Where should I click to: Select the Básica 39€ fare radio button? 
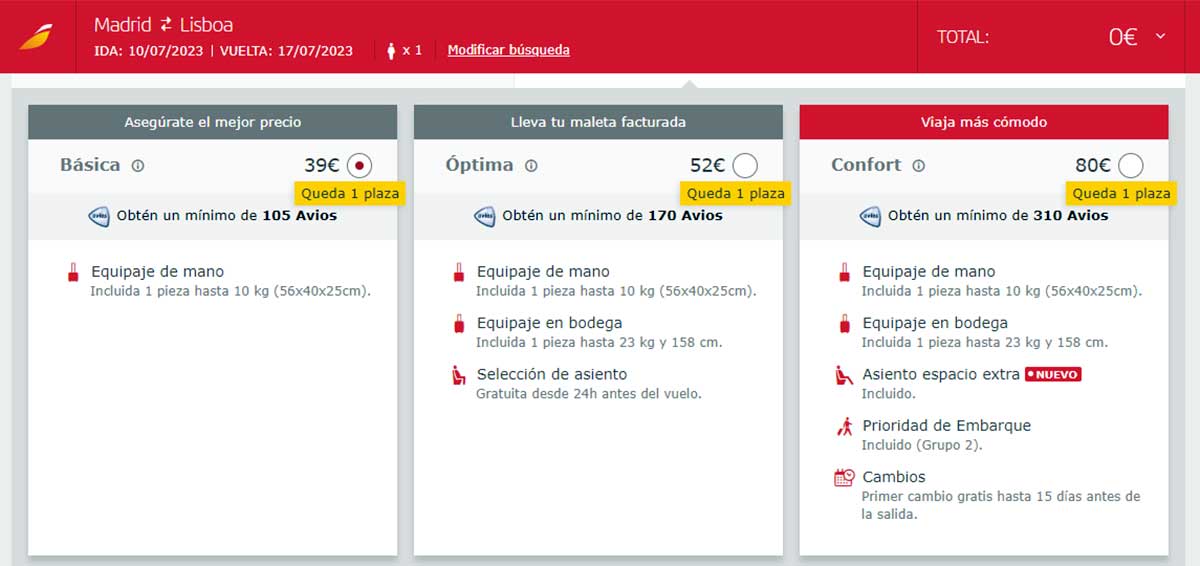[x=359, y=166]
